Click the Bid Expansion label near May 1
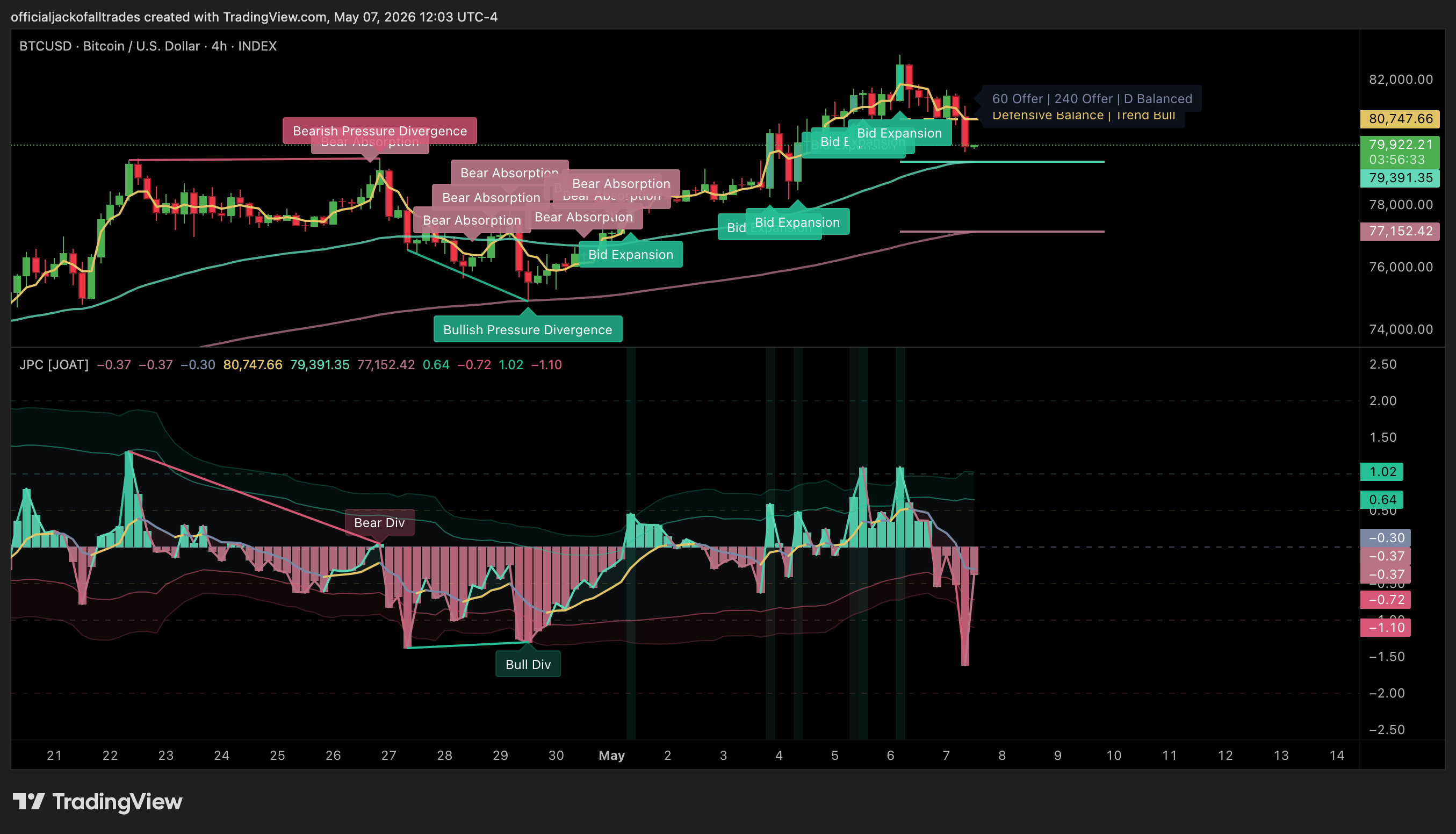 630,254
